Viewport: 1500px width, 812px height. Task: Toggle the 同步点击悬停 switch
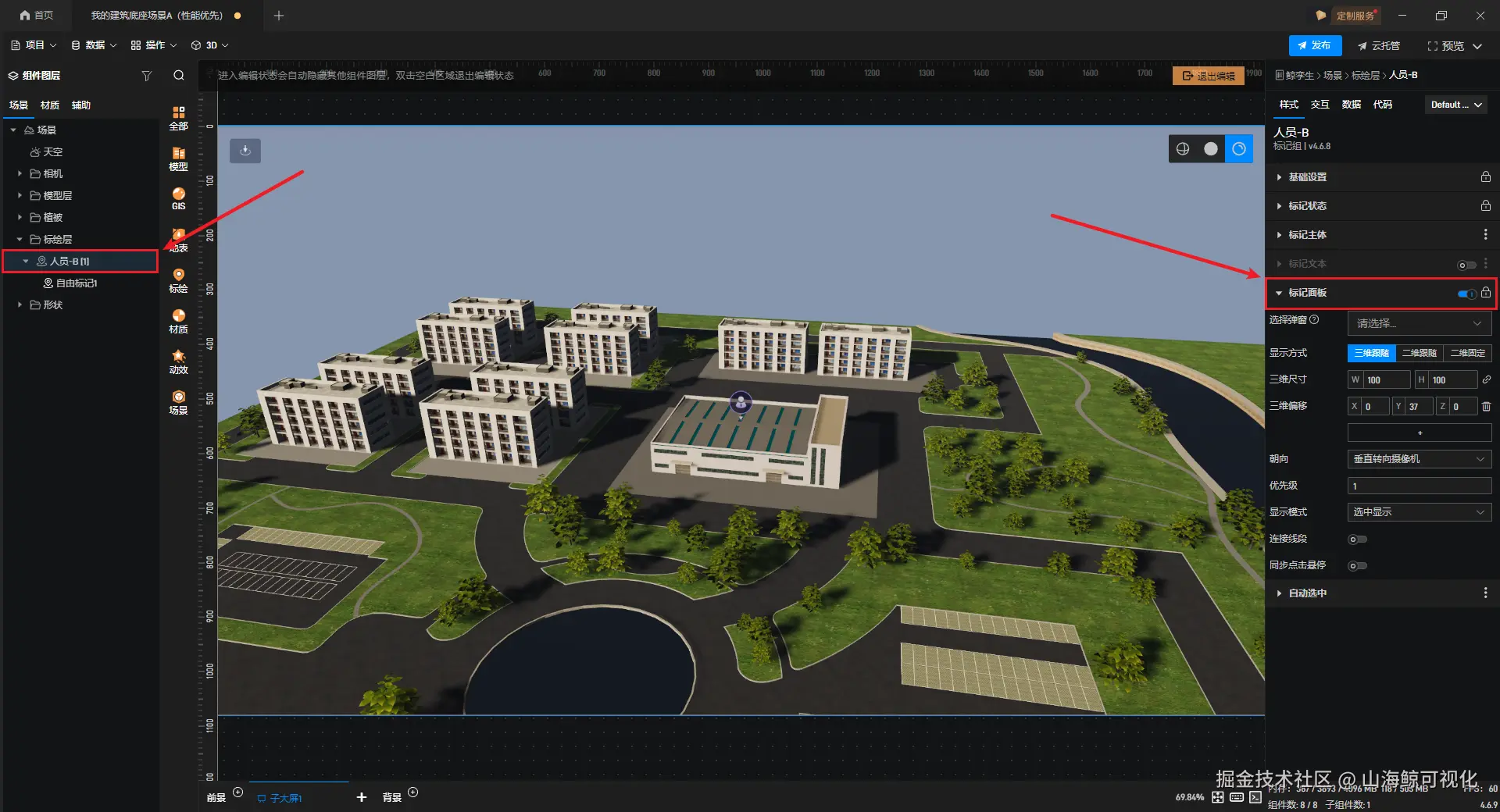[1358, 566]
